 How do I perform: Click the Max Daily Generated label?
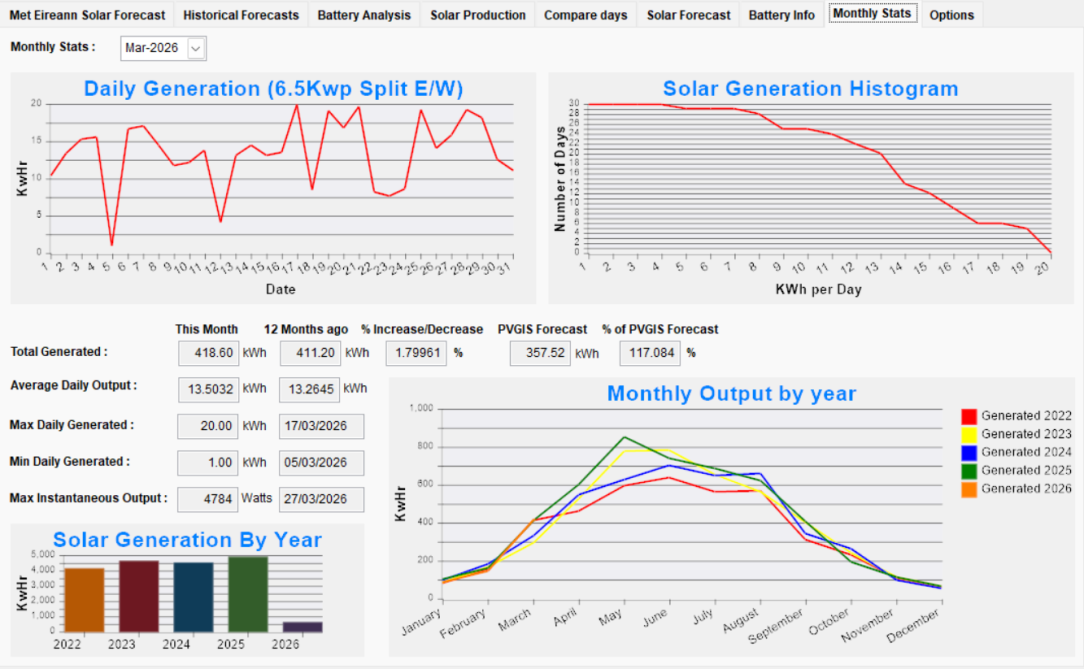(x=71, y=425)
